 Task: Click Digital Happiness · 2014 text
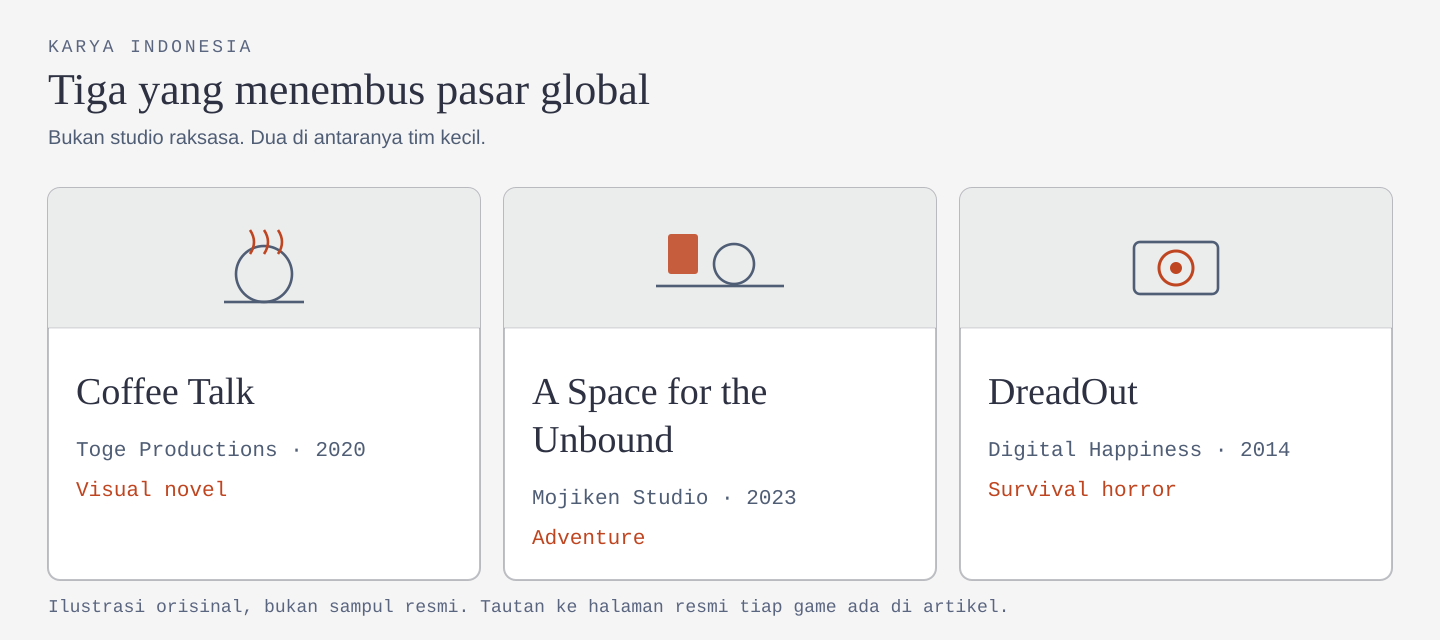[1139, 450]
